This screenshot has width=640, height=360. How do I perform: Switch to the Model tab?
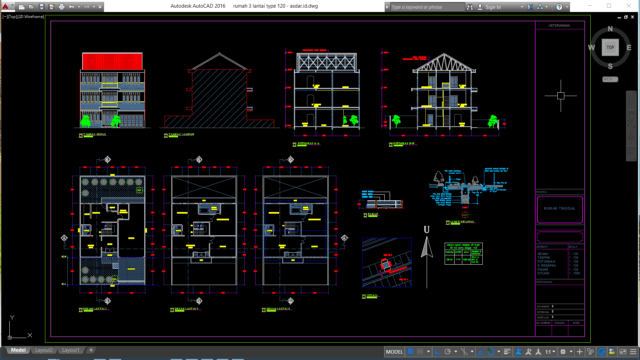[x=18, y=350]
